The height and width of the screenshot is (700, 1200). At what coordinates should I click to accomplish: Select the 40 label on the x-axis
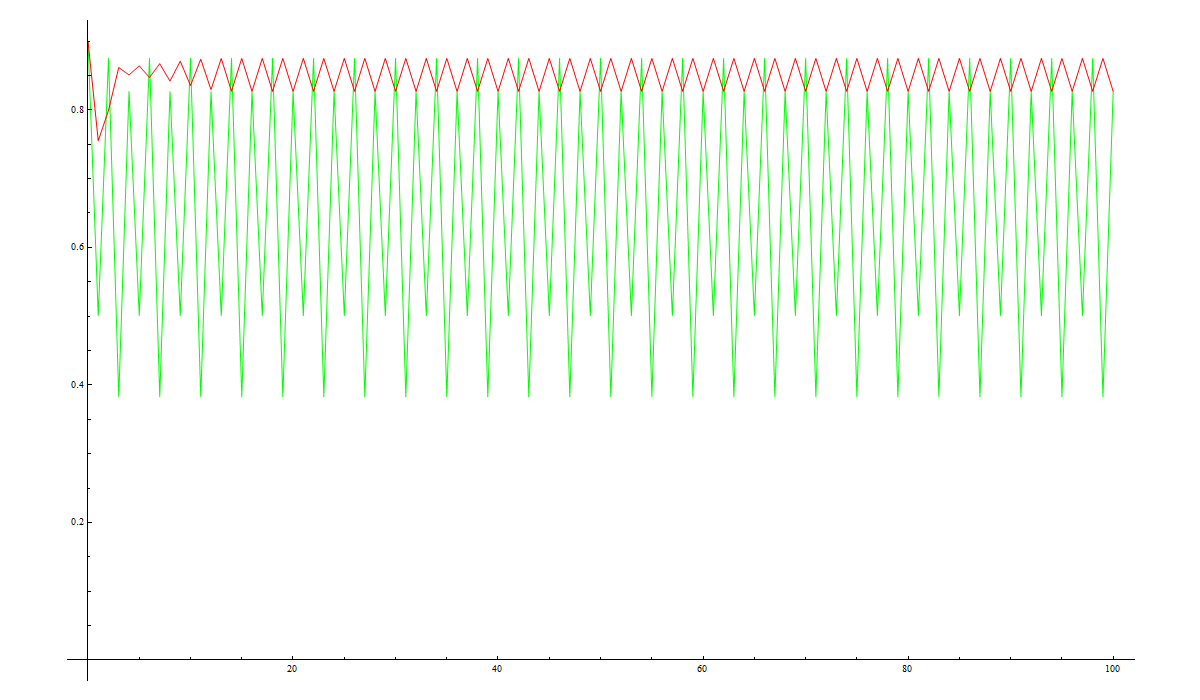(497, 669)
